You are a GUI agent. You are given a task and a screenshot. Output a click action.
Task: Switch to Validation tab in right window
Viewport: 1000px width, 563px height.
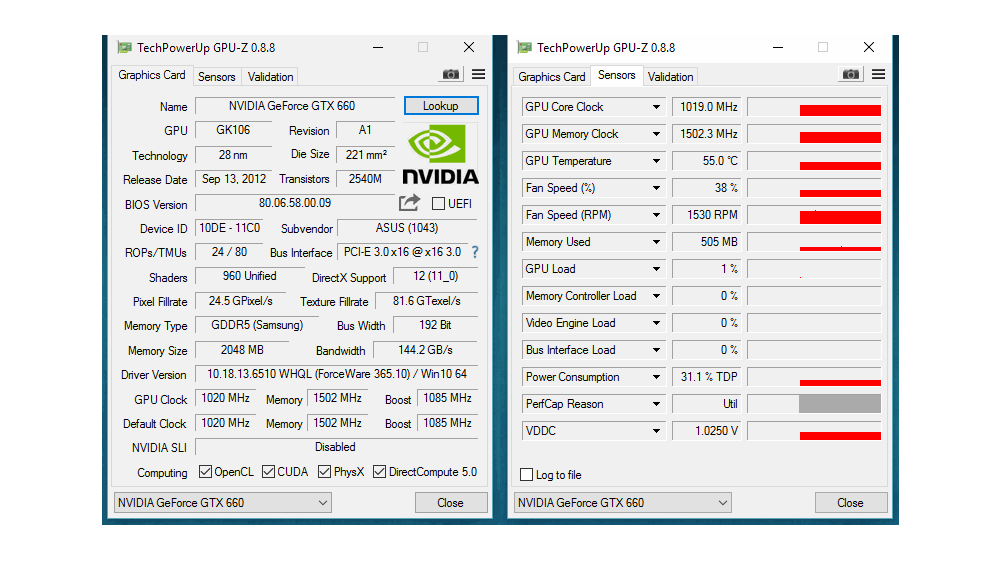click(670, 77)
